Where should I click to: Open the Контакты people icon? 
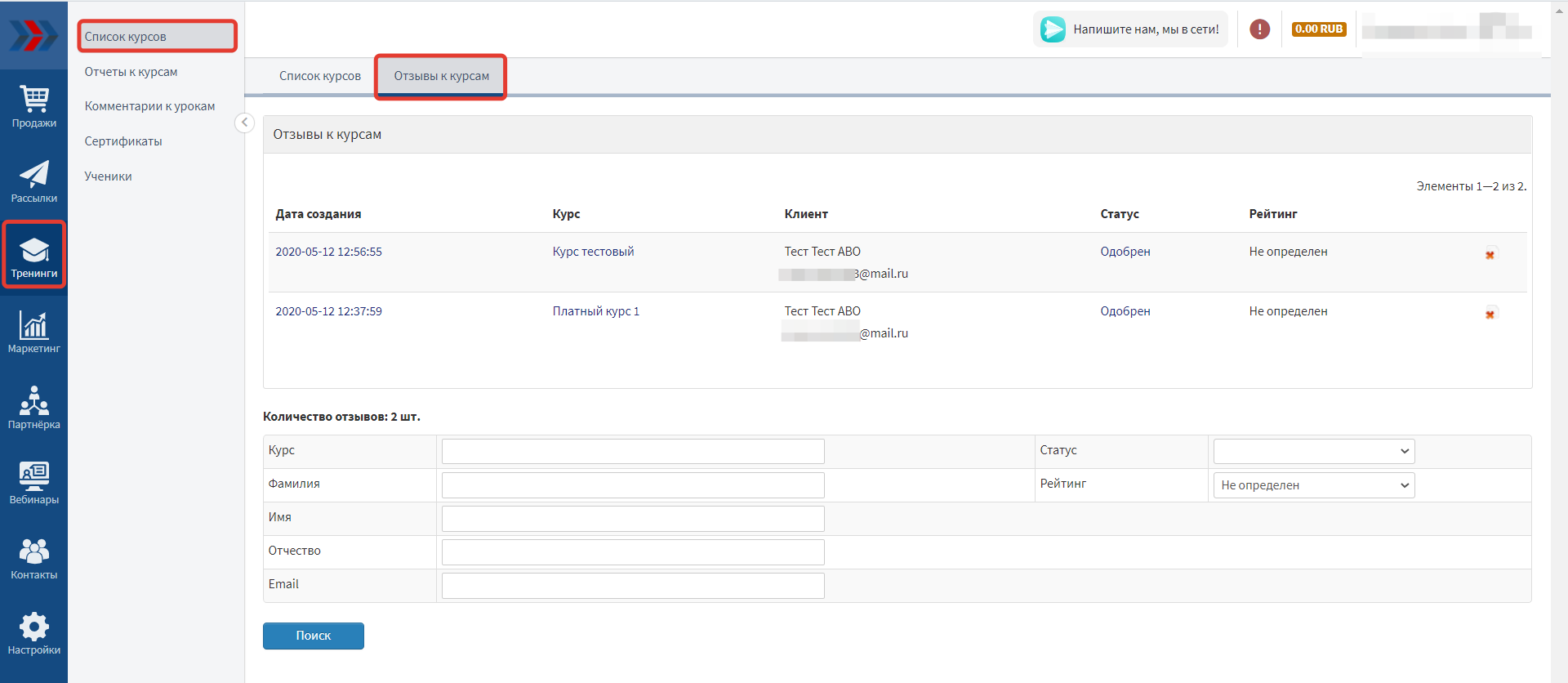33,558
